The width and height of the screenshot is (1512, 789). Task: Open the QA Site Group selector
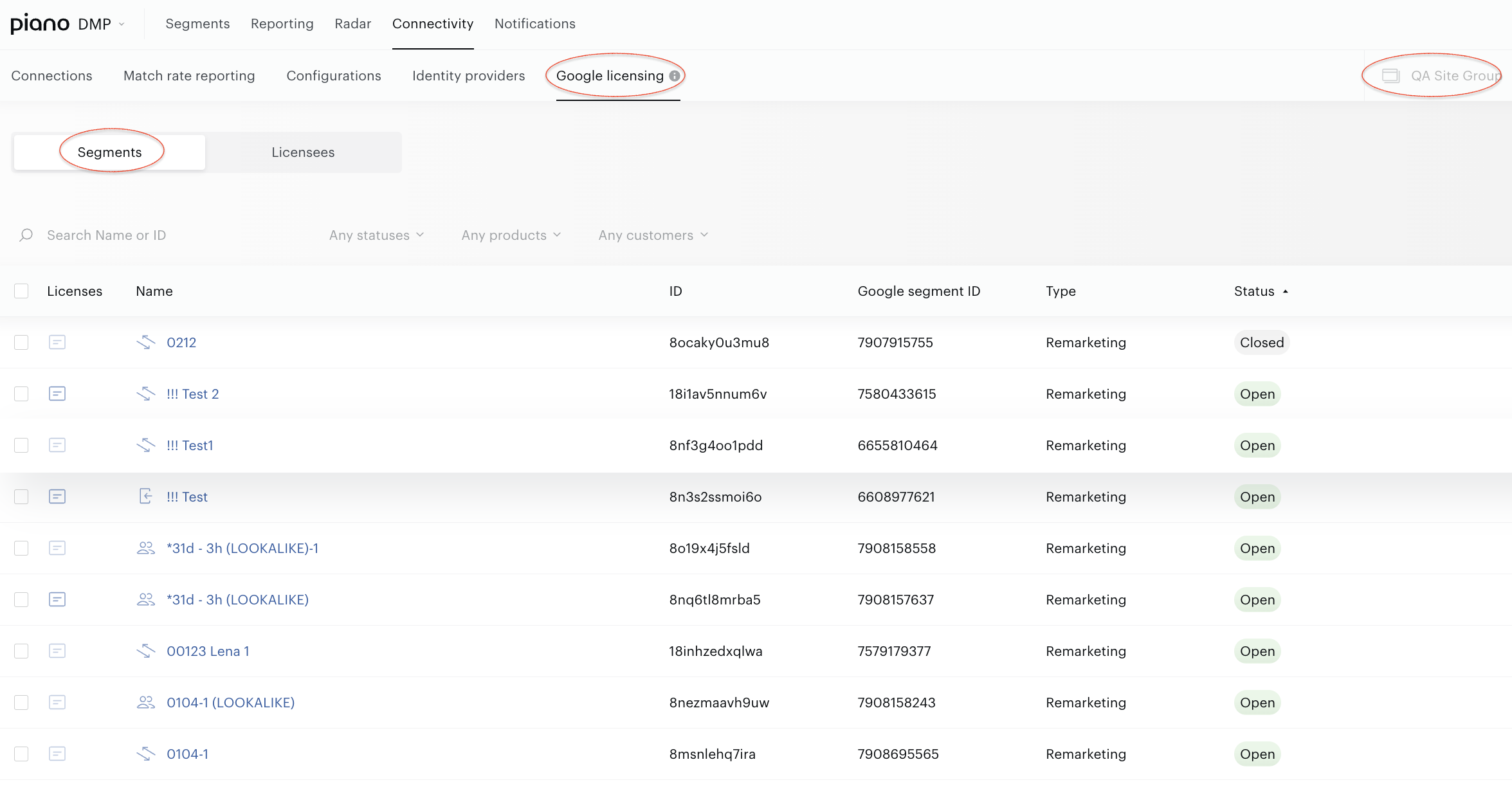(1443, 76)
